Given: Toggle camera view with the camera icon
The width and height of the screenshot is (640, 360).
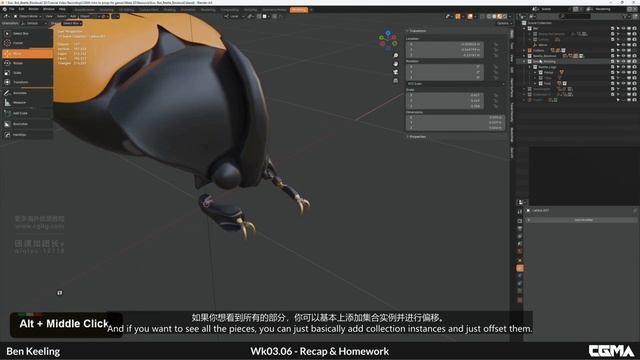Looking at the screenshot, I should [396, 72].
